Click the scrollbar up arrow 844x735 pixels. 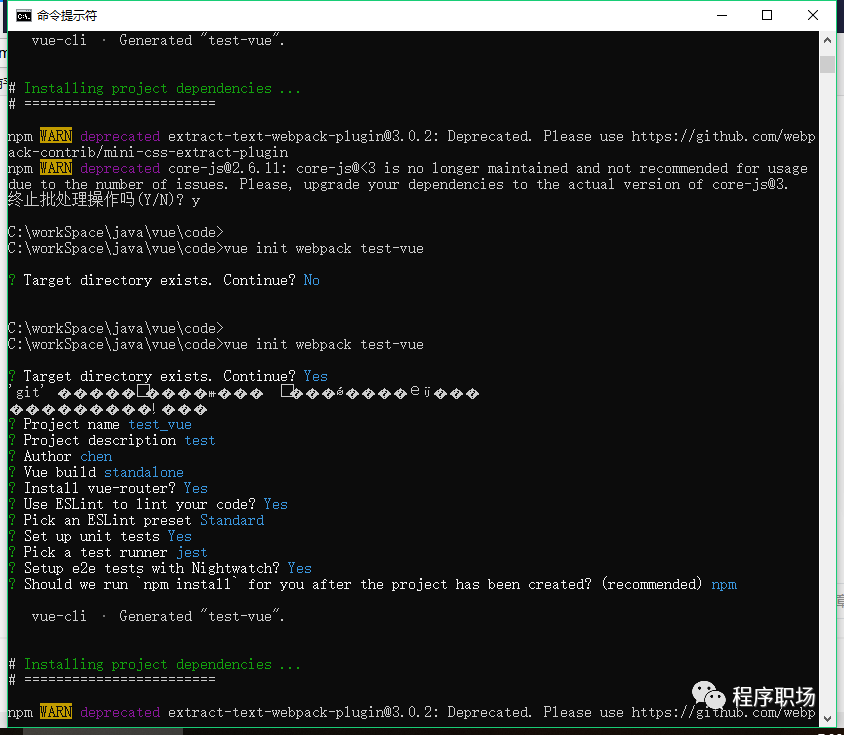827,40
